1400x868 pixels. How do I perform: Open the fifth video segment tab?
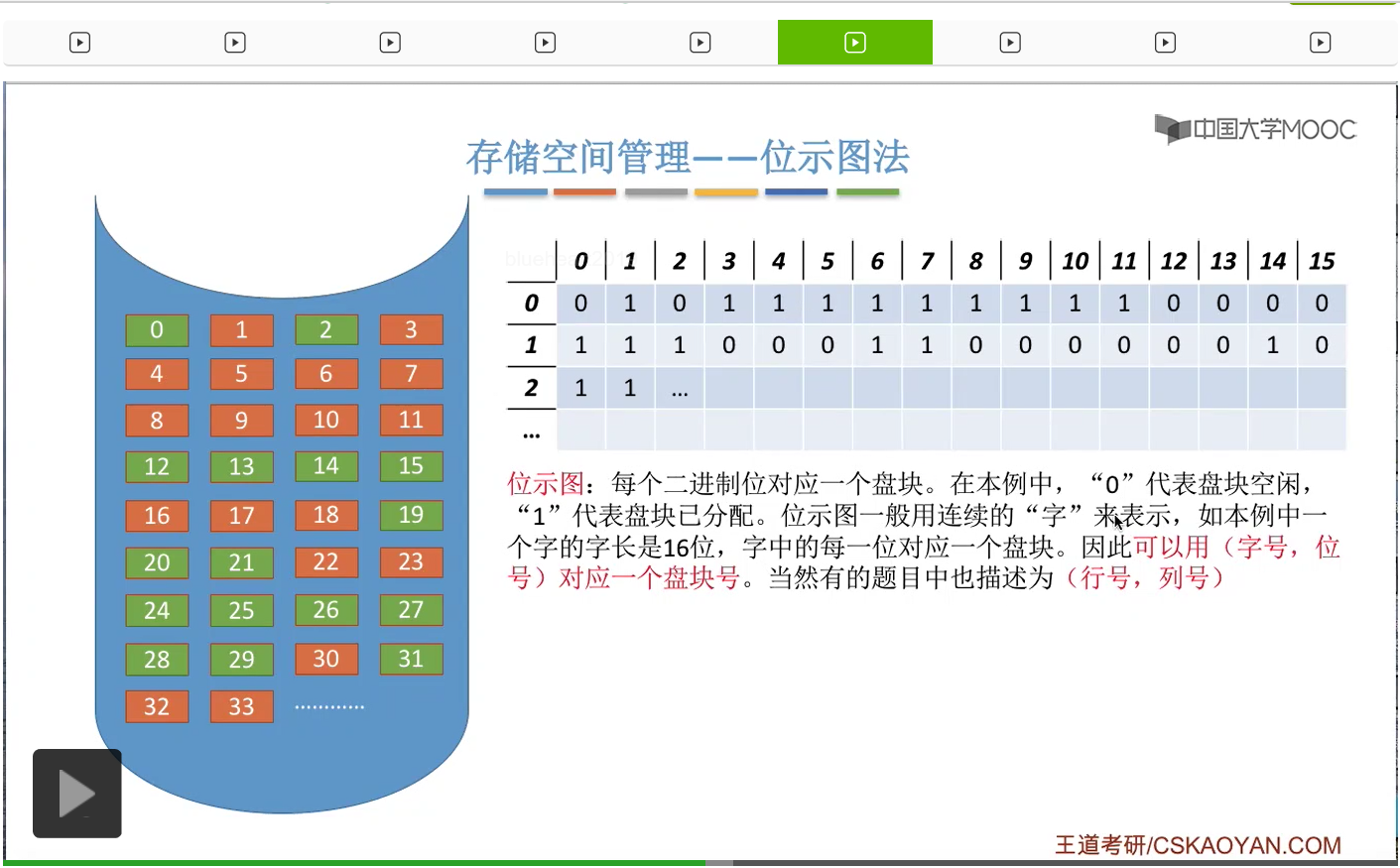[x=700, y=43]
